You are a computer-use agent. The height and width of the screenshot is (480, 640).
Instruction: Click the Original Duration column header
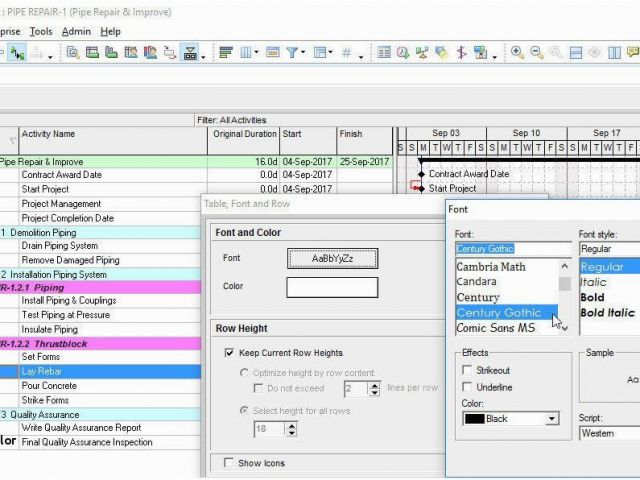click(x=244, y=140)
